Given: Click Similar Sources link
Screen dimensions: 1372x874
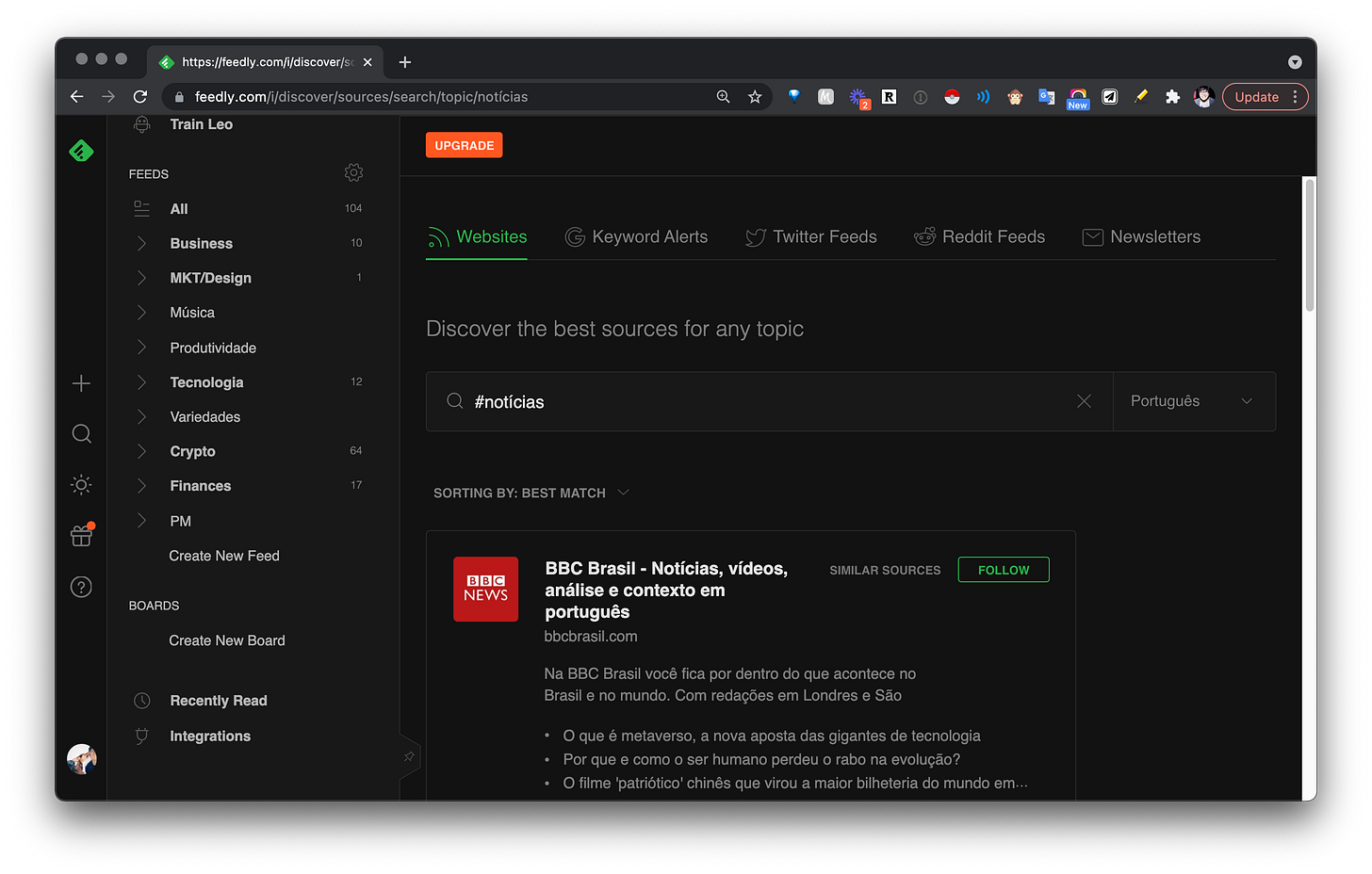Looking at the screenshot, I should [x=885, y=570].
